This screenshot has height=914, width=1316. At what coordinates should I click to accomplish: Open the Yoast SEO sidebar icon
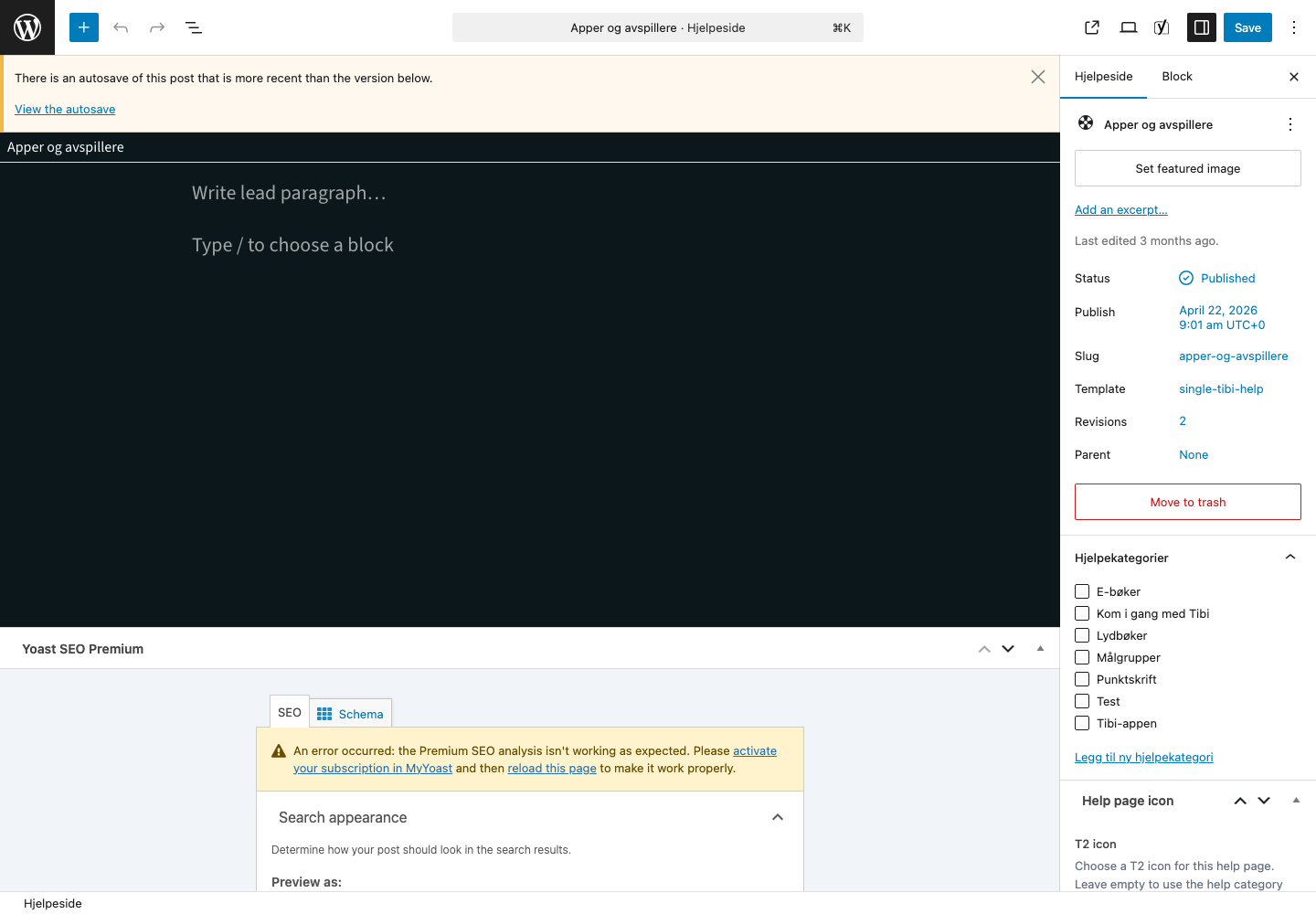pos(1162,27)
